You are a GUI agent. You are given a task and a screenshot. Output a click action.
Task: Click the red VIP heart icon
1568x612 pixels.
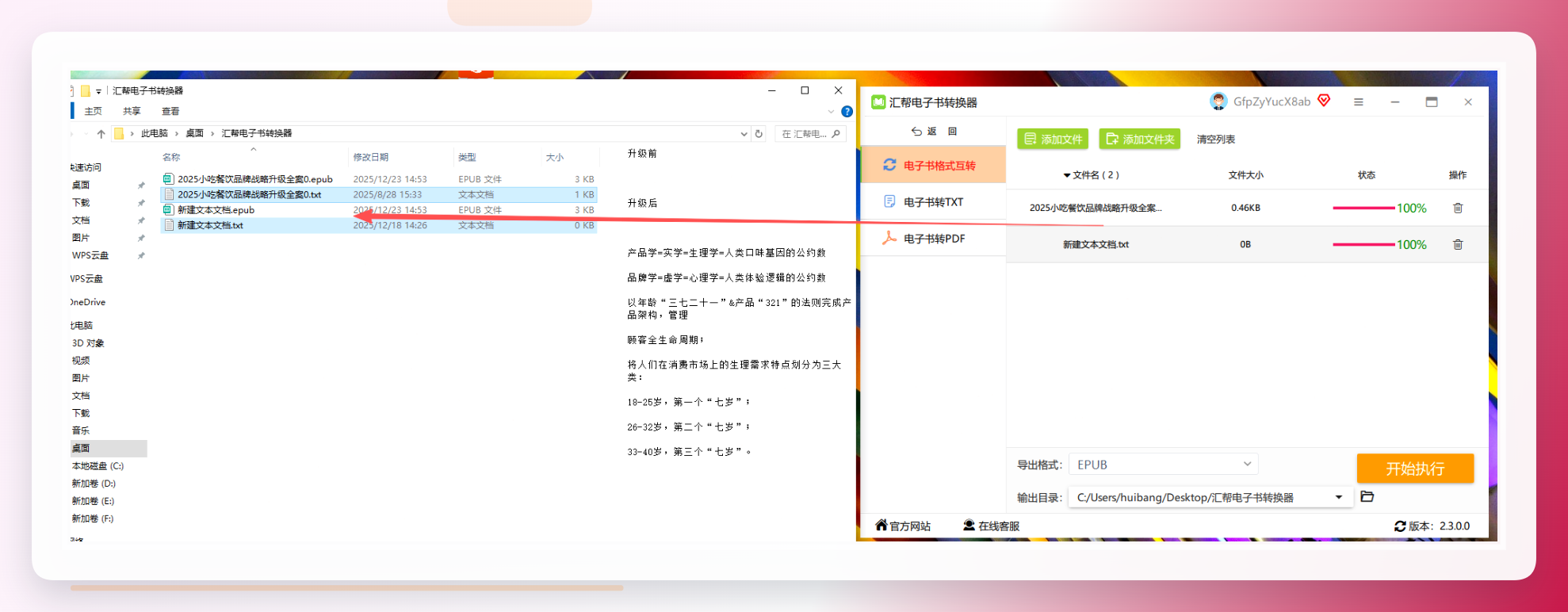coord(1324,101)
